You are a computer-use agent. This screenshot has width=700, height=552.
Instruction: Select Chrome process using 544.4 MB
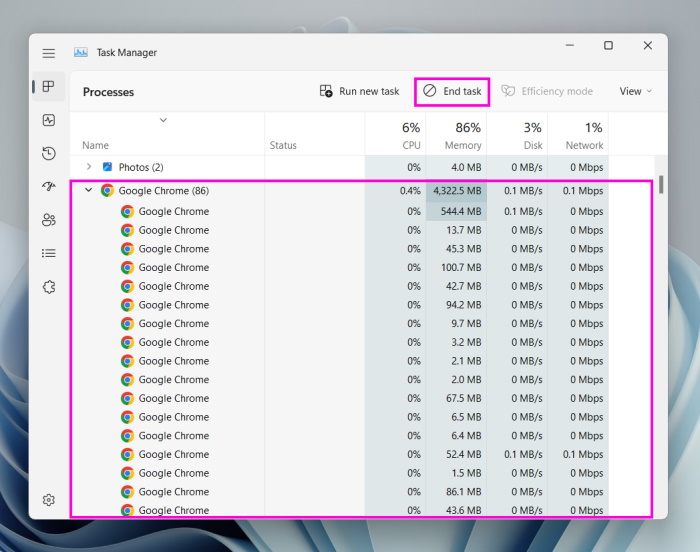pyautogui.click(x=173, y=211)
